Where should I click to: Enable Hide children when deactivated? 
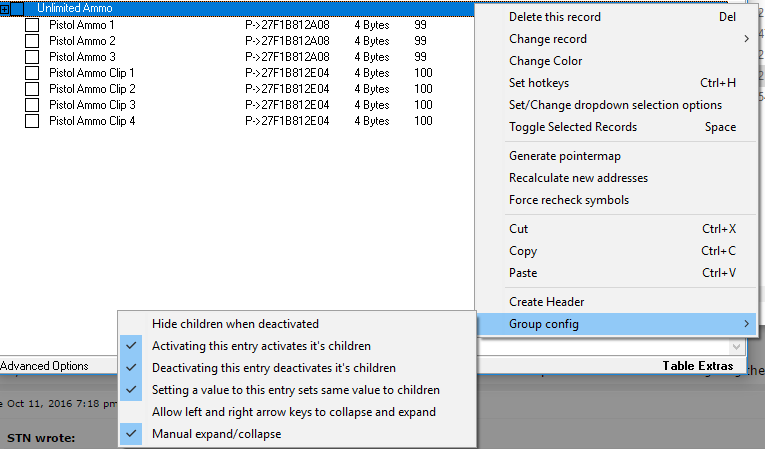(235, 324)
